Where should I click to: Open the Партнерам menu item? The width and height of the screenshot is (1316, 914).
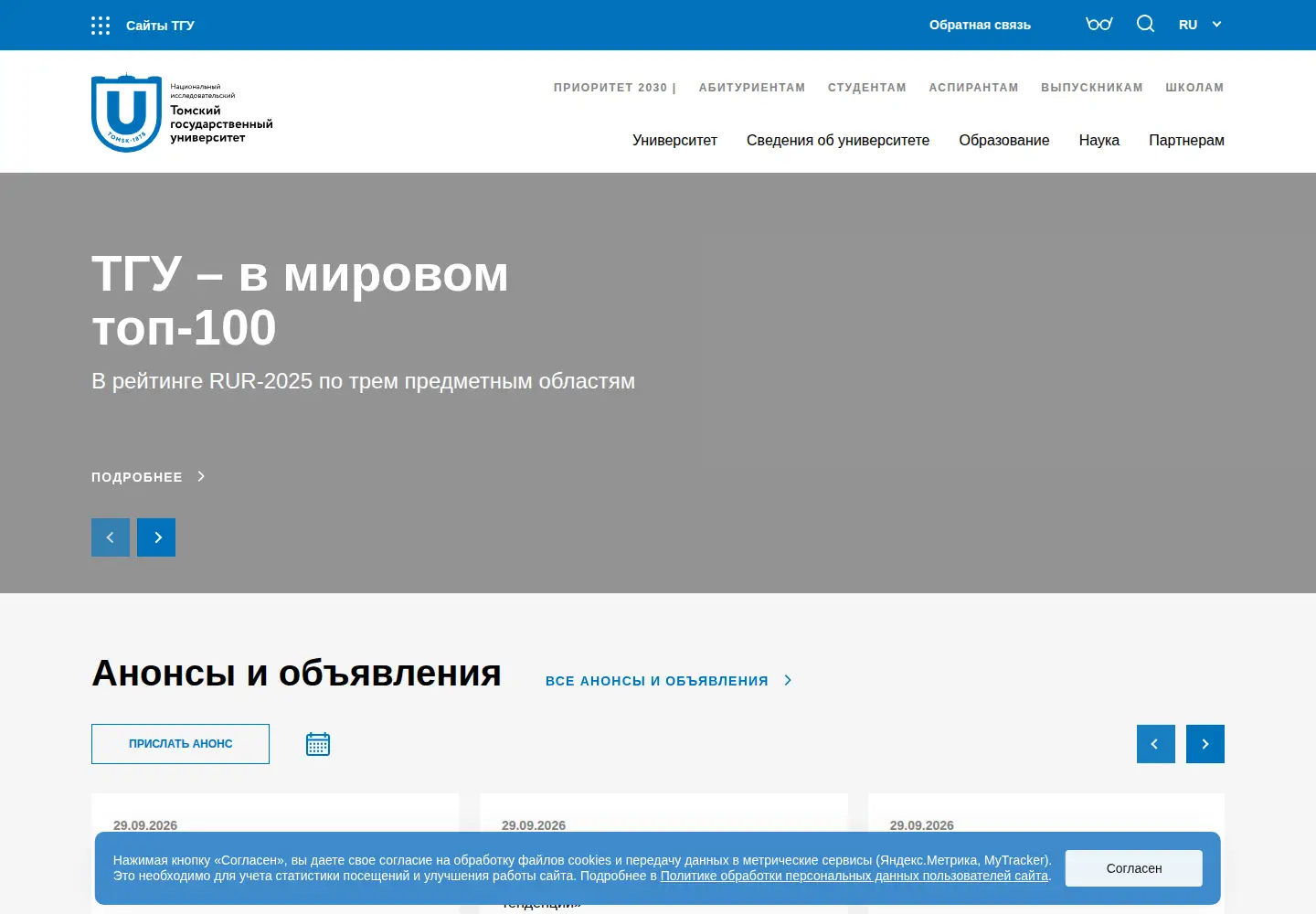click(1186, 141)
